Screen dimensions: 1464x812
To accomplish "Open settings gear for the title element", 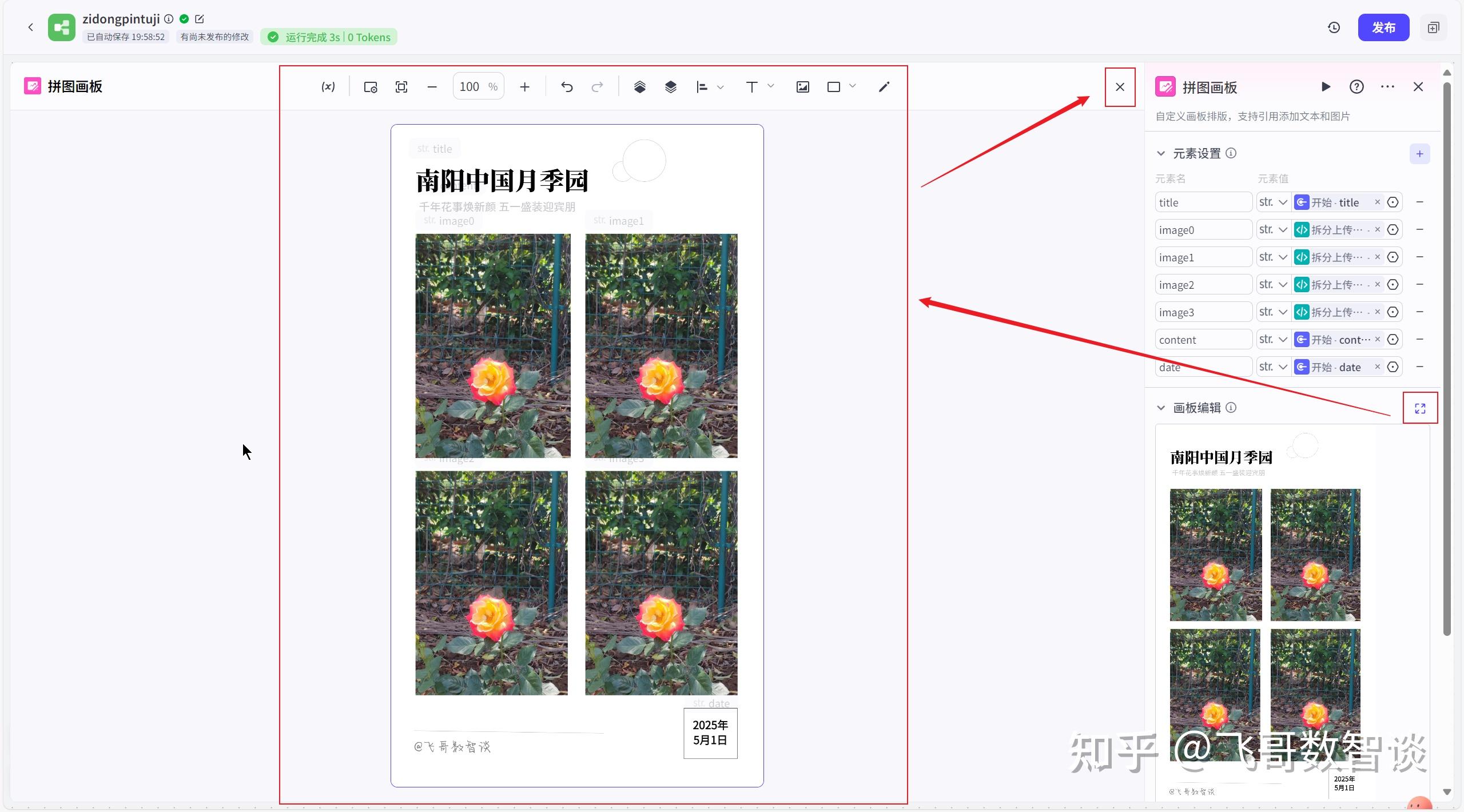I will [1393, 202].
